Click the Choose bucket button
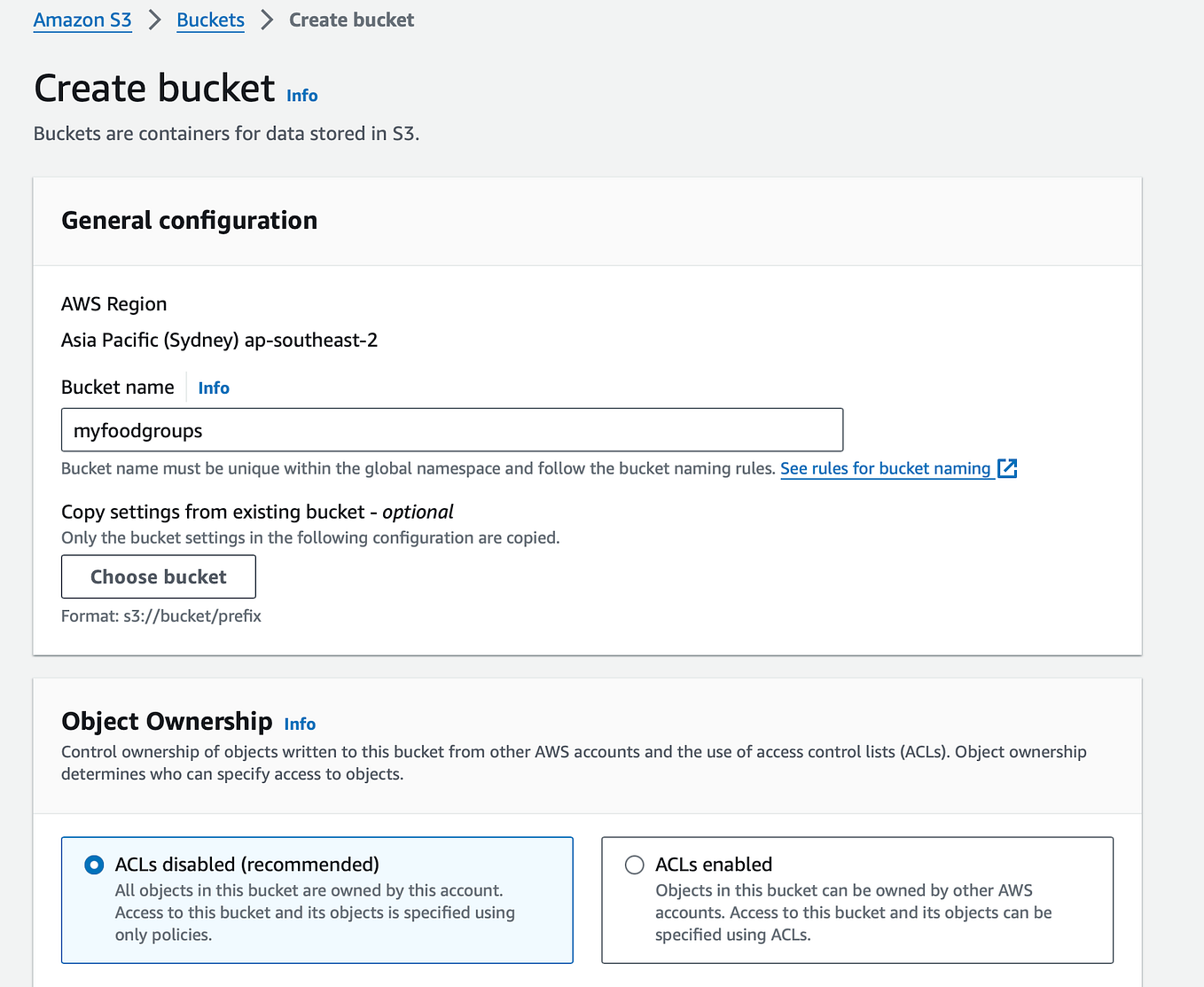Screen dimensions: 1204x987 [158, 576]
